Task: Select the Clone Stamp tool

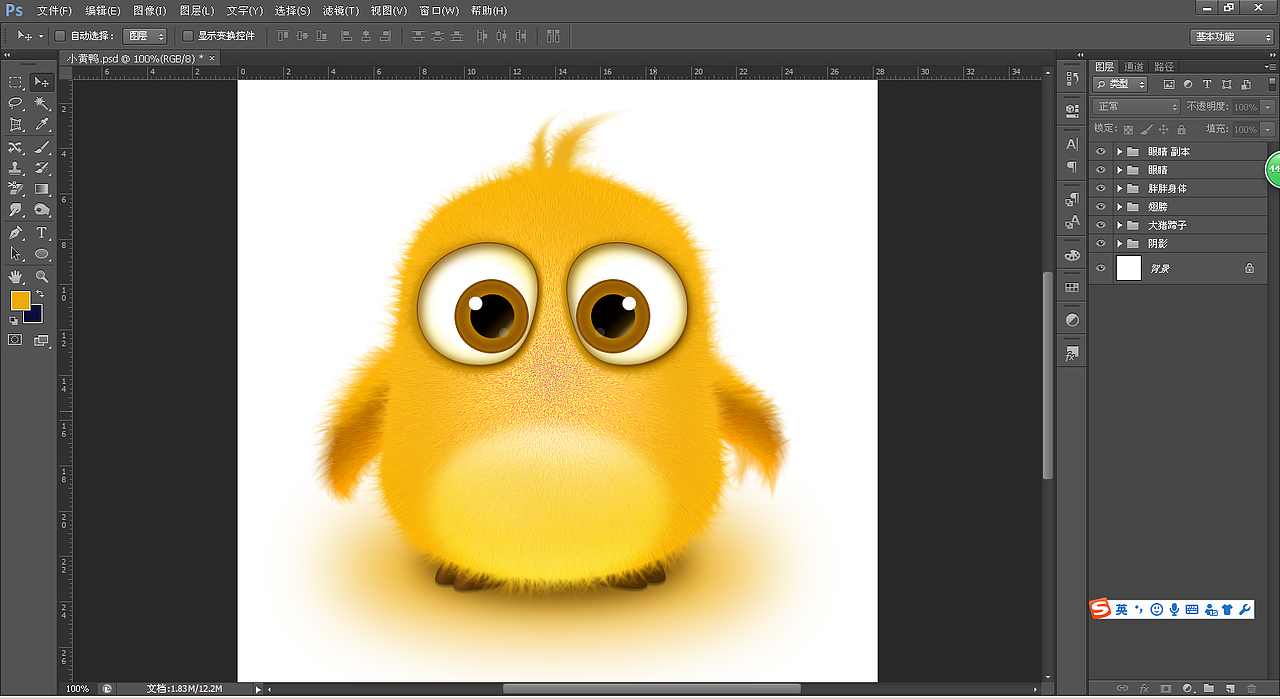Action: [16, 168]
